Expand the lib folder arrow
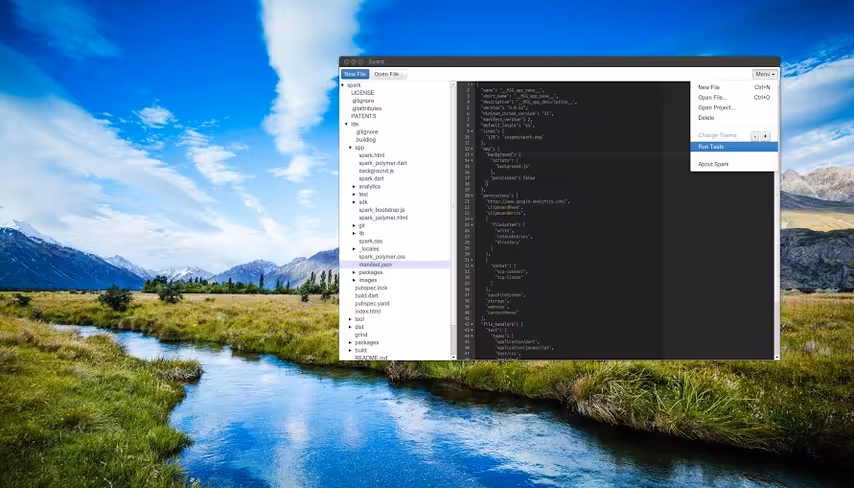Screen dimensions: 854x488 355,233
